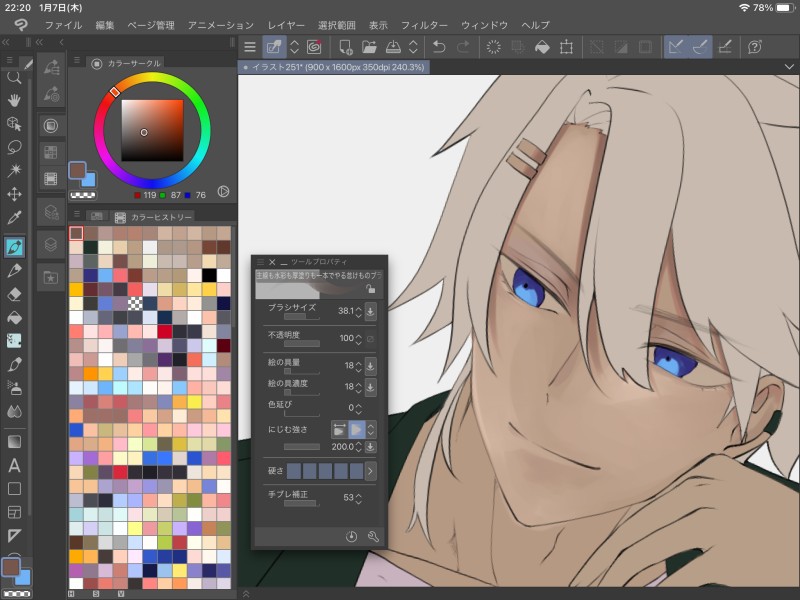Select transparent color below the color circle swatches
Image resolution: width=800 pixels, height=600 pixels.
pyautogui.click(x=83, y=195)
